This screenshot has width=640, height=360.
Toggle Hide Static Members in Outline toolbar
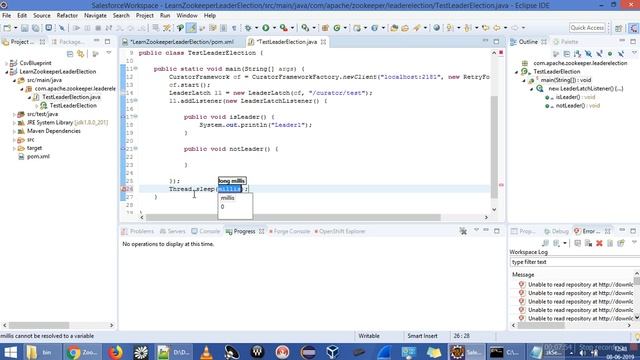click(x=599, y=54)
